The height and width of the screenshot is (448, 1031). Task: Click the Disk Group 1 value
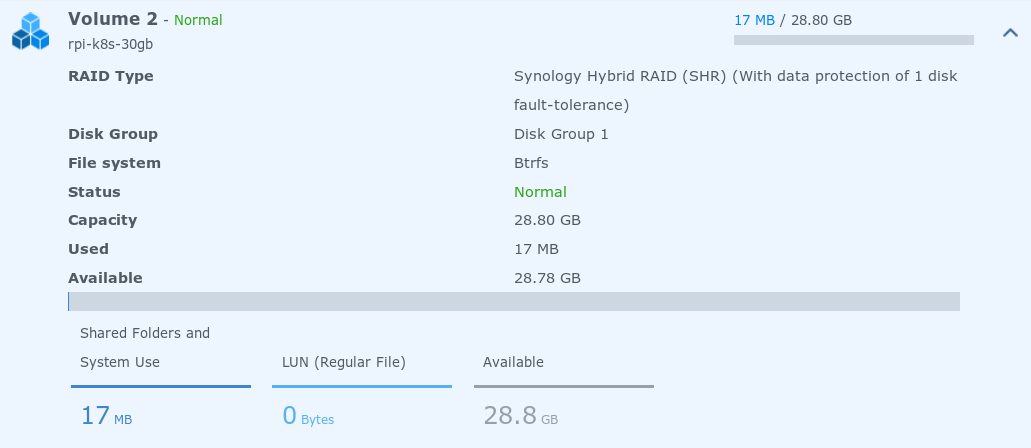point(561,134)
